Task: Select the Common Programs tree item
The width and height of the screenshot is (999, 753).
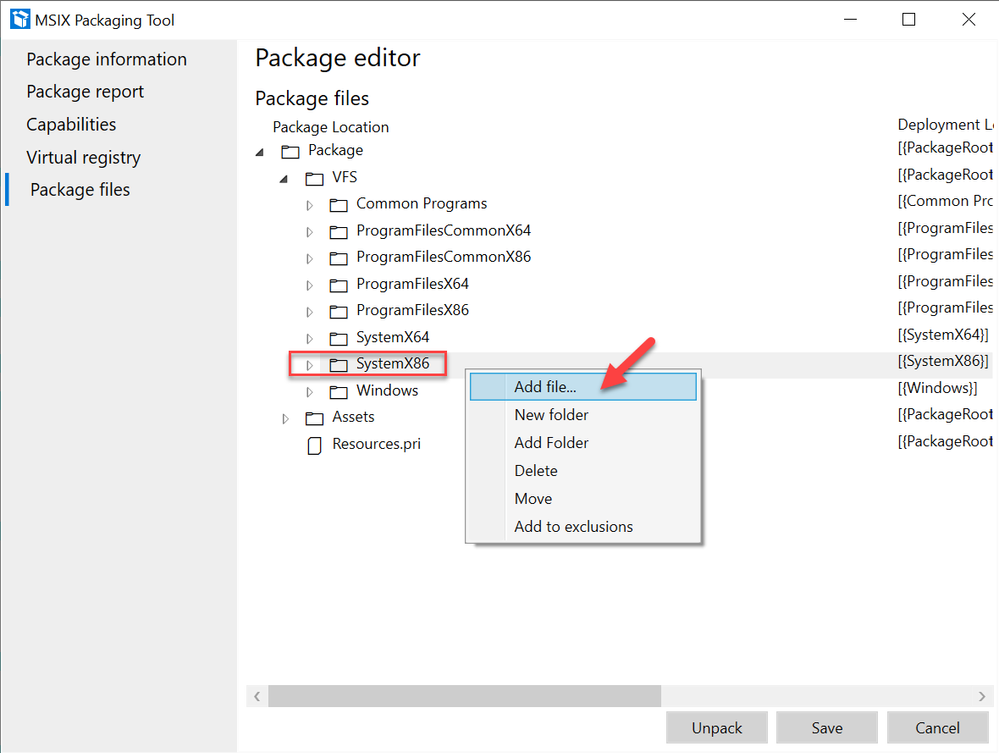Action: click(422, 204)
